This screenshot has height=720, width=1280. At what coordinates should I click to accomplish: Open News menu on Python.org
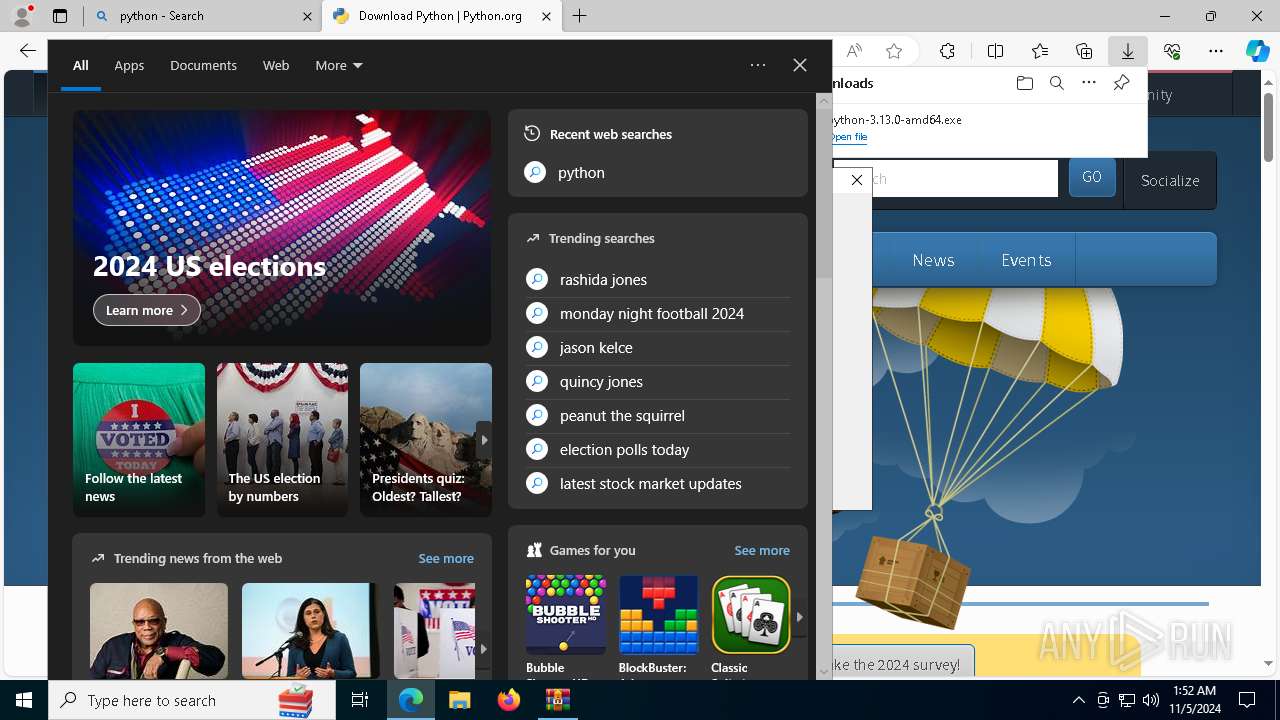click(x=933, y=260)
